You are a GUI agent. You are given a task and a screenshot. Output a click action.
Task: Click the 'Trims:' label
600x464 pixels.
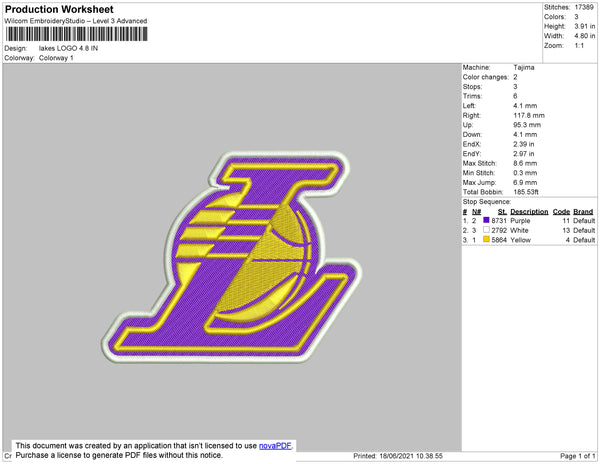pyautogui.click(x=472, y=96)
